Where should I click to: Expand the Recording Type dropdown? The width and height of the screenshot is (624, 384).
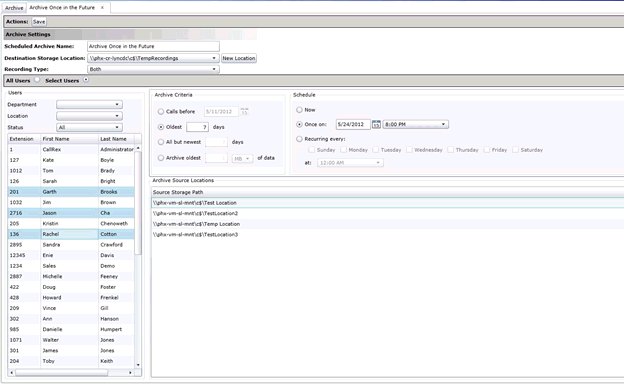(153, 69)
